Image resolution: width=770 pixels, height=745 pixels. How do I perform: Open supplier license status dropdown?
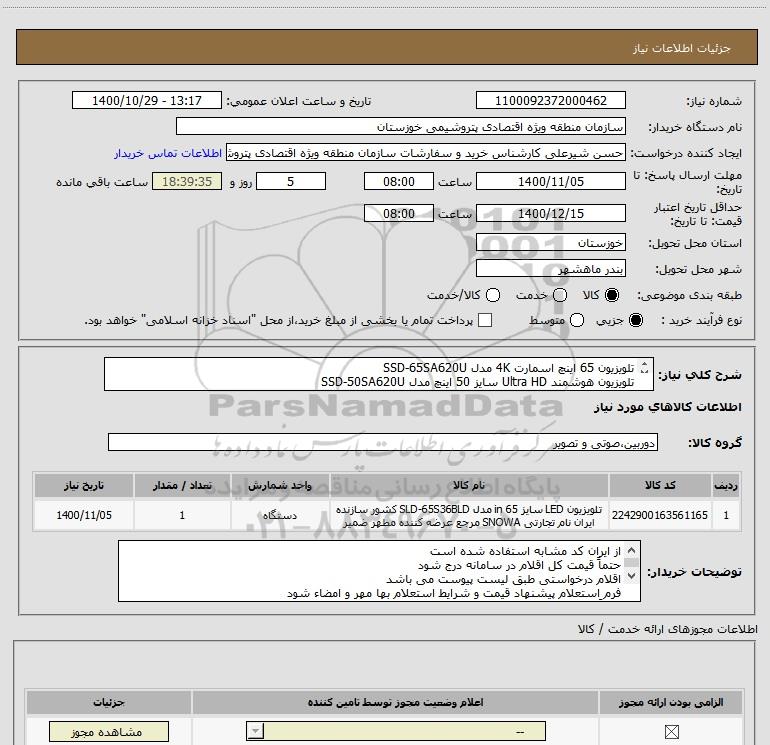tap(396, 732)
